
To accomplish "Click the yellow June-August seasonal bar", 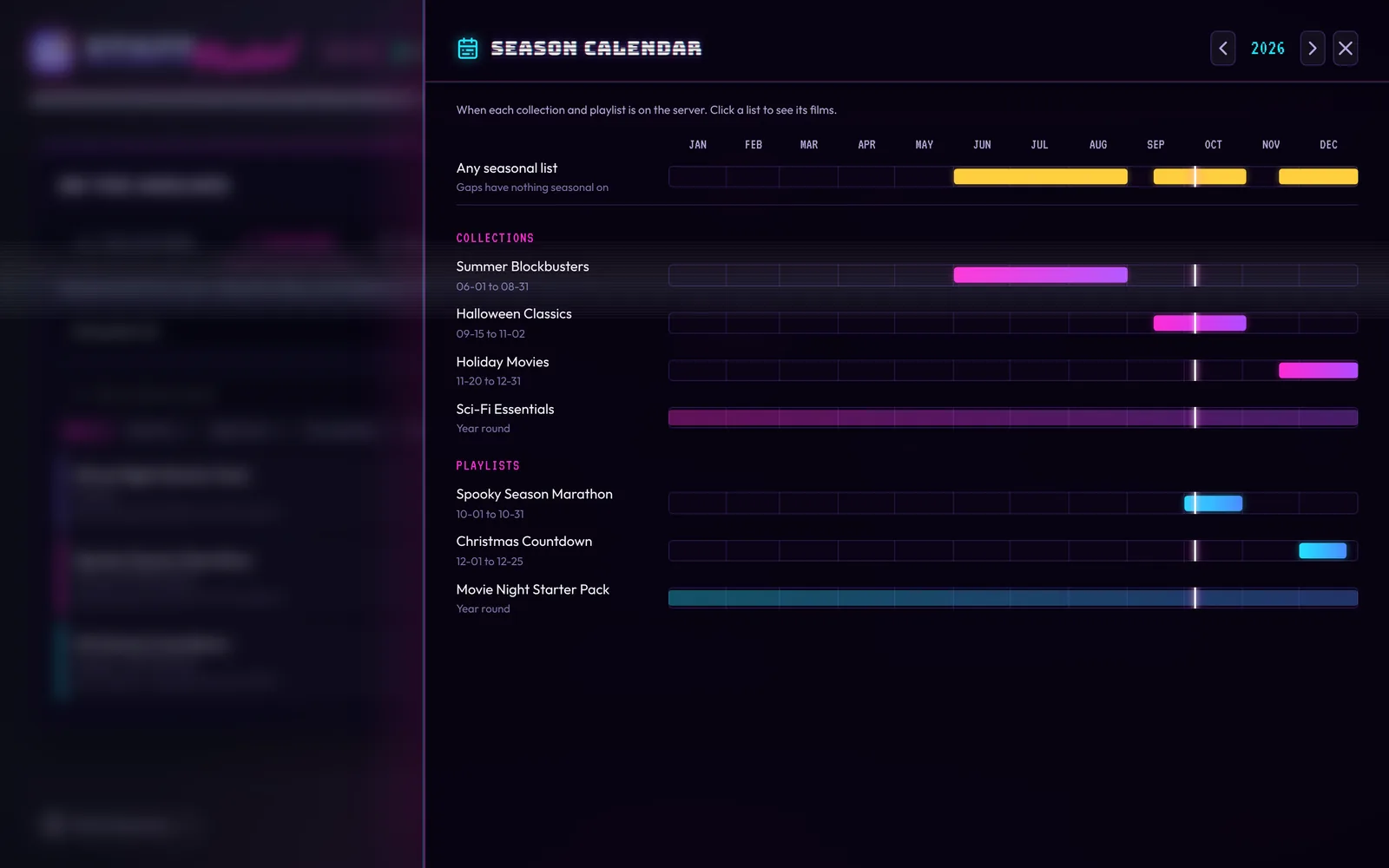I will pyautogui.click(x=1040, y=176).
